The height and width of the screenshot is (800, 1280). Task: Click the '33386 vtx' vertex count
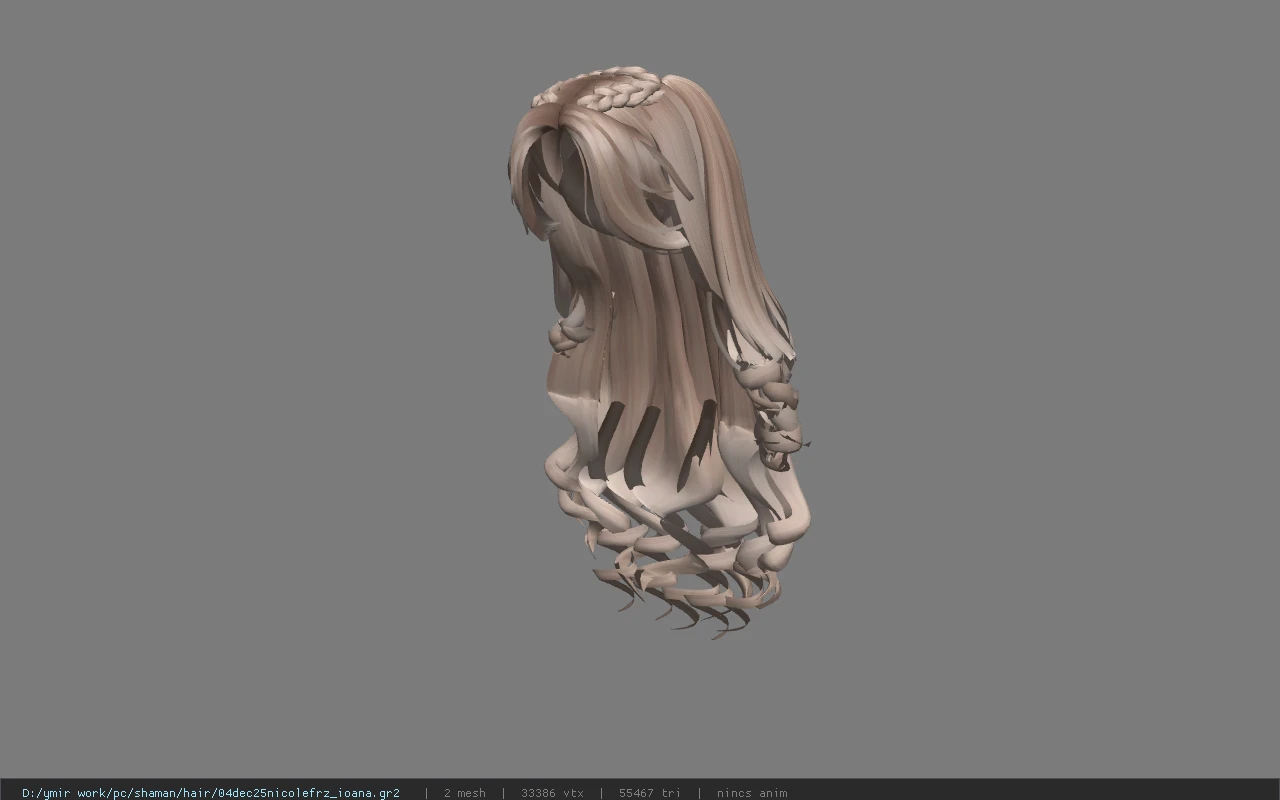click(x=552, y=793)
